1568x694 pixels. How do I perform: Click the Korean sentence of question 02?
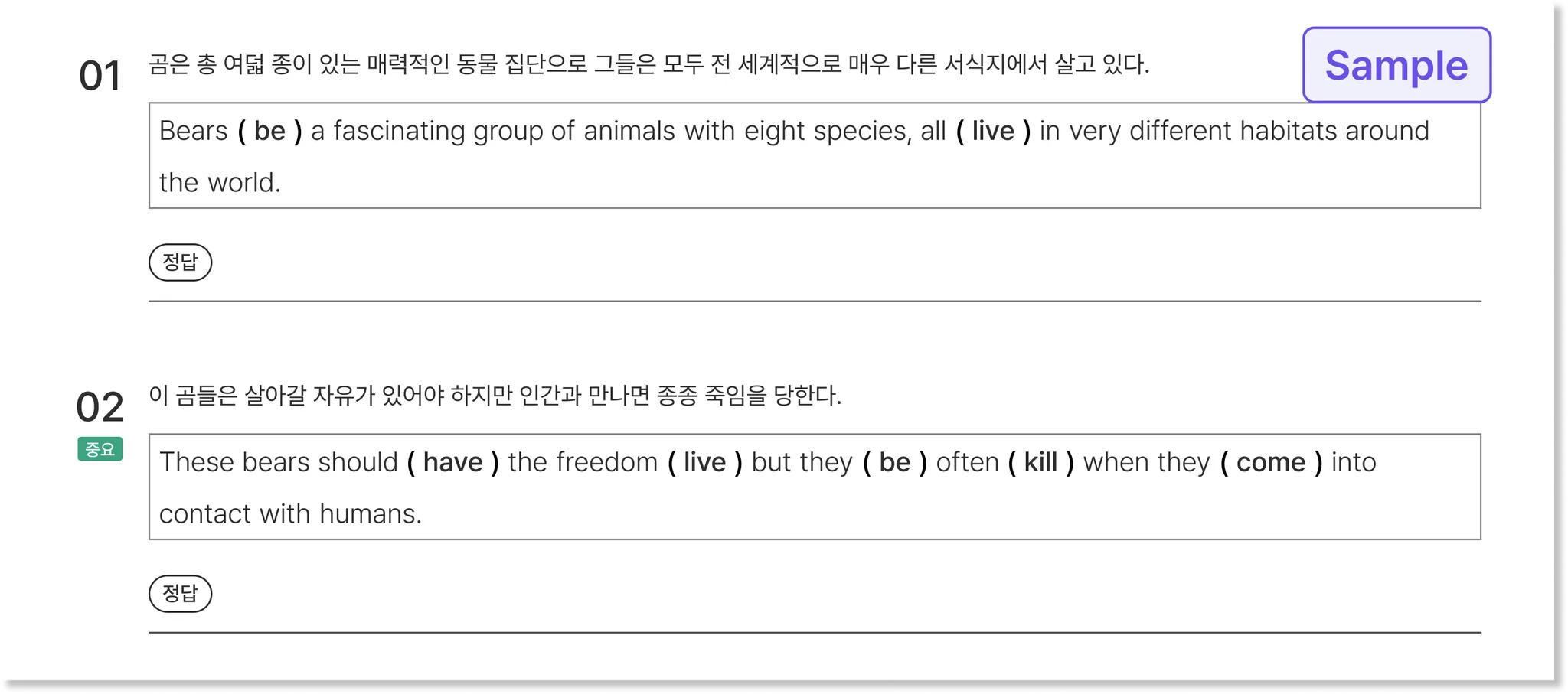click(495, 396)
